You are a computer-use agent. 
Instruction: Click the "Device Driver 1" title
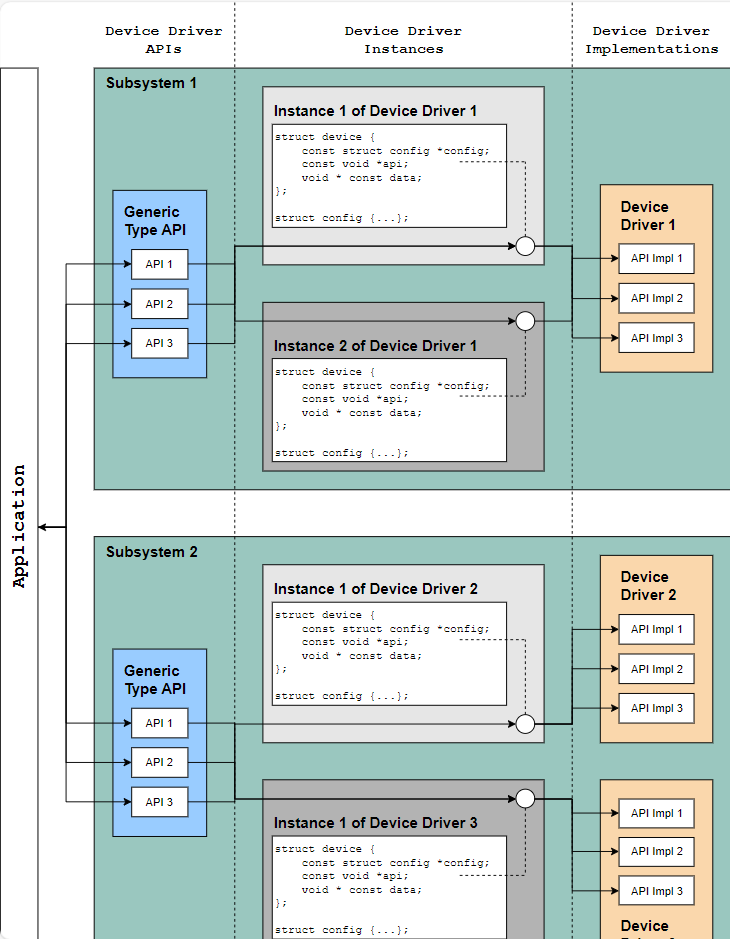click(648, 216)
